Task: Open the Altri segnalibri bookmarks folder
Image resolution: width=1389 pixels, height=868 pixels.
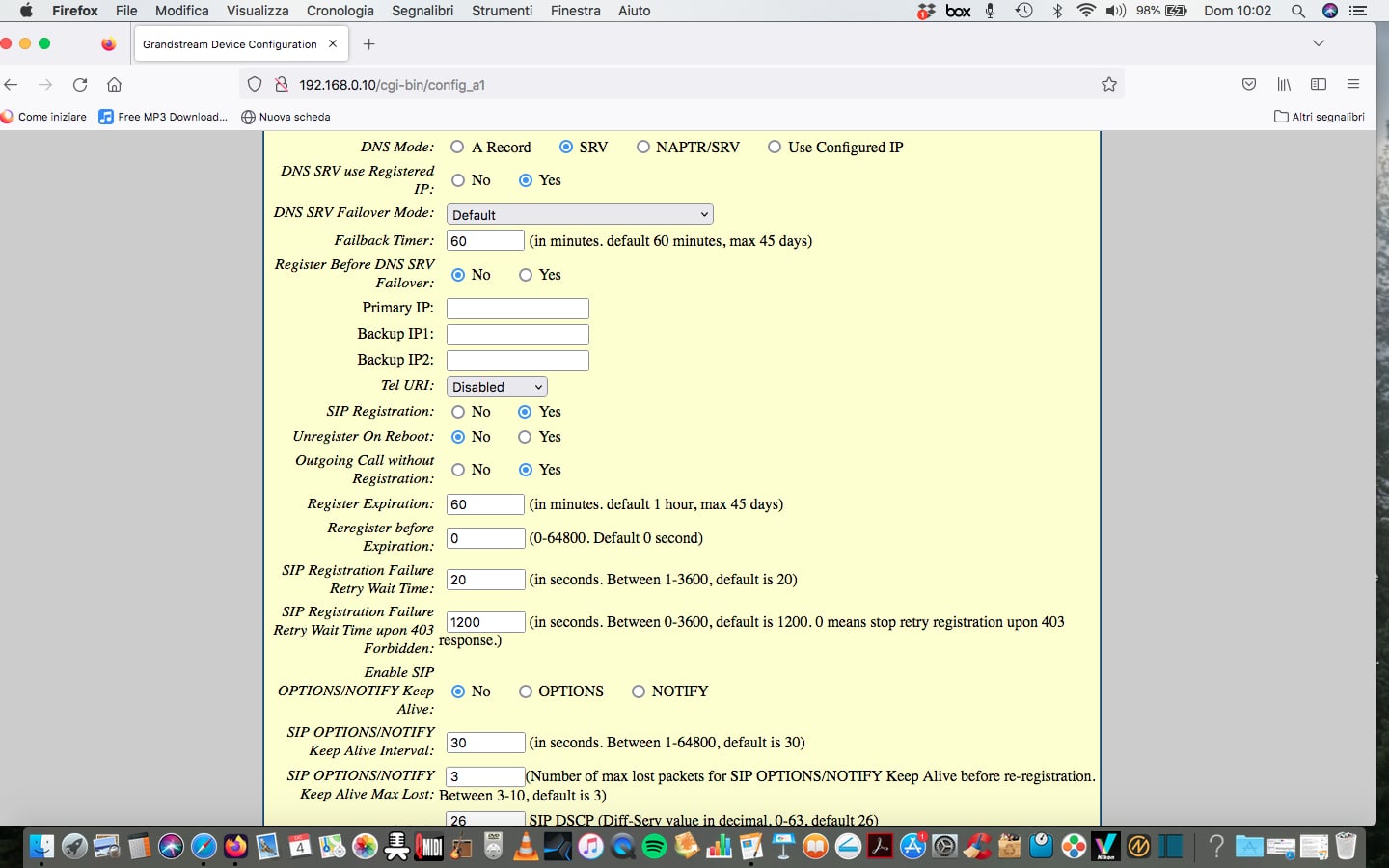Action: [x=1319, y=117]
